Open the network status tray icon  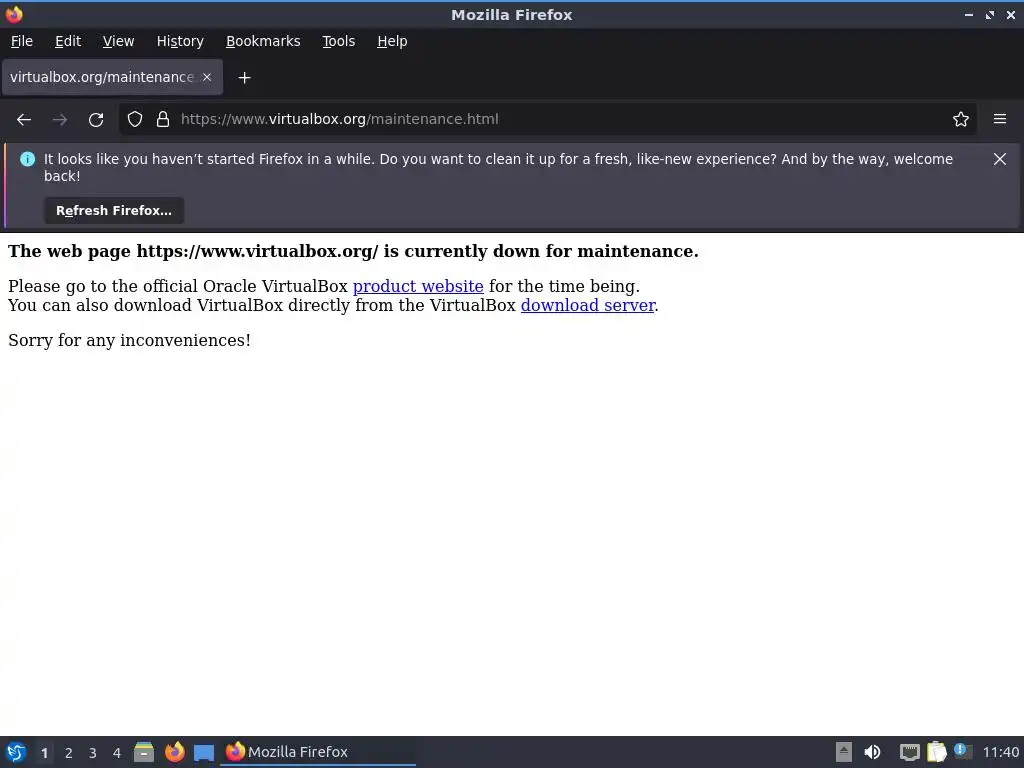point(909,753)
